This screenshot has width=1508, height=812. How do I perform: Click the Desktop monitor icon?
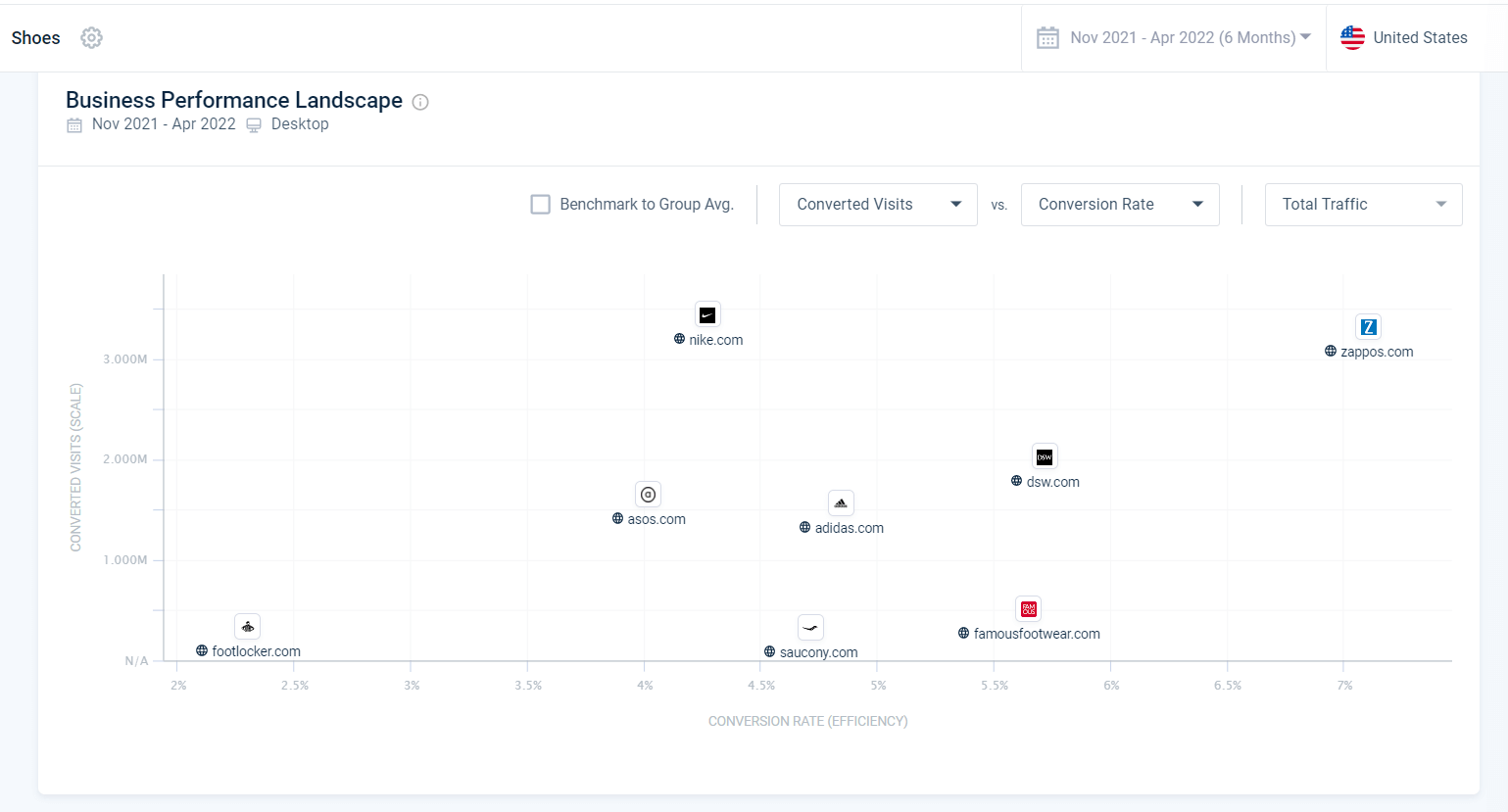point(254,125)
